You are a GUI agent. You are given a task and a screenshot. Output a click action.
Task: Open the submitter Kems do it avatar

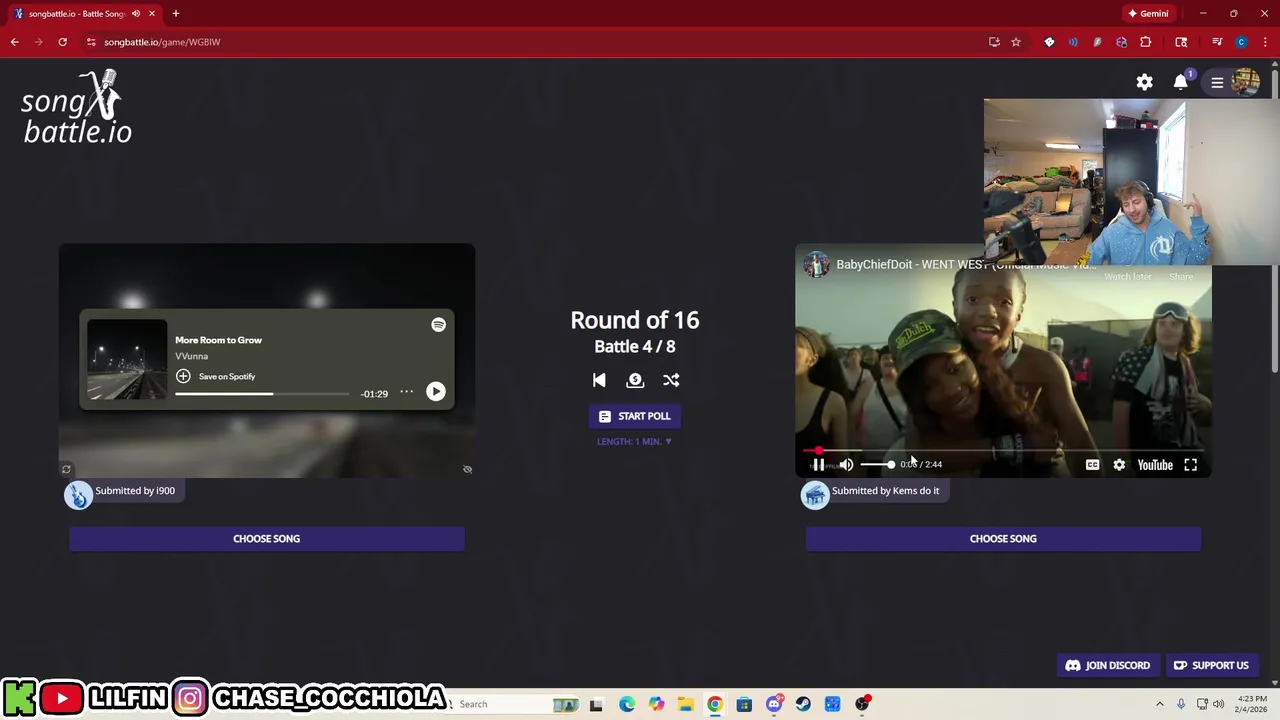(x=815, y=494)
